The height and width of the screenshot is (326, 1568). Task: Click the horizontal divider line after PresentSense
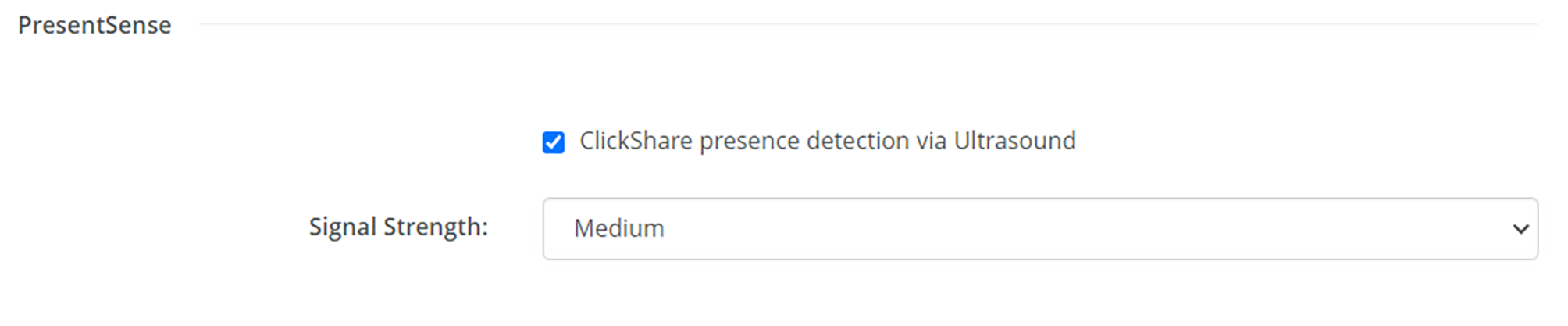(x=868, y=24)
